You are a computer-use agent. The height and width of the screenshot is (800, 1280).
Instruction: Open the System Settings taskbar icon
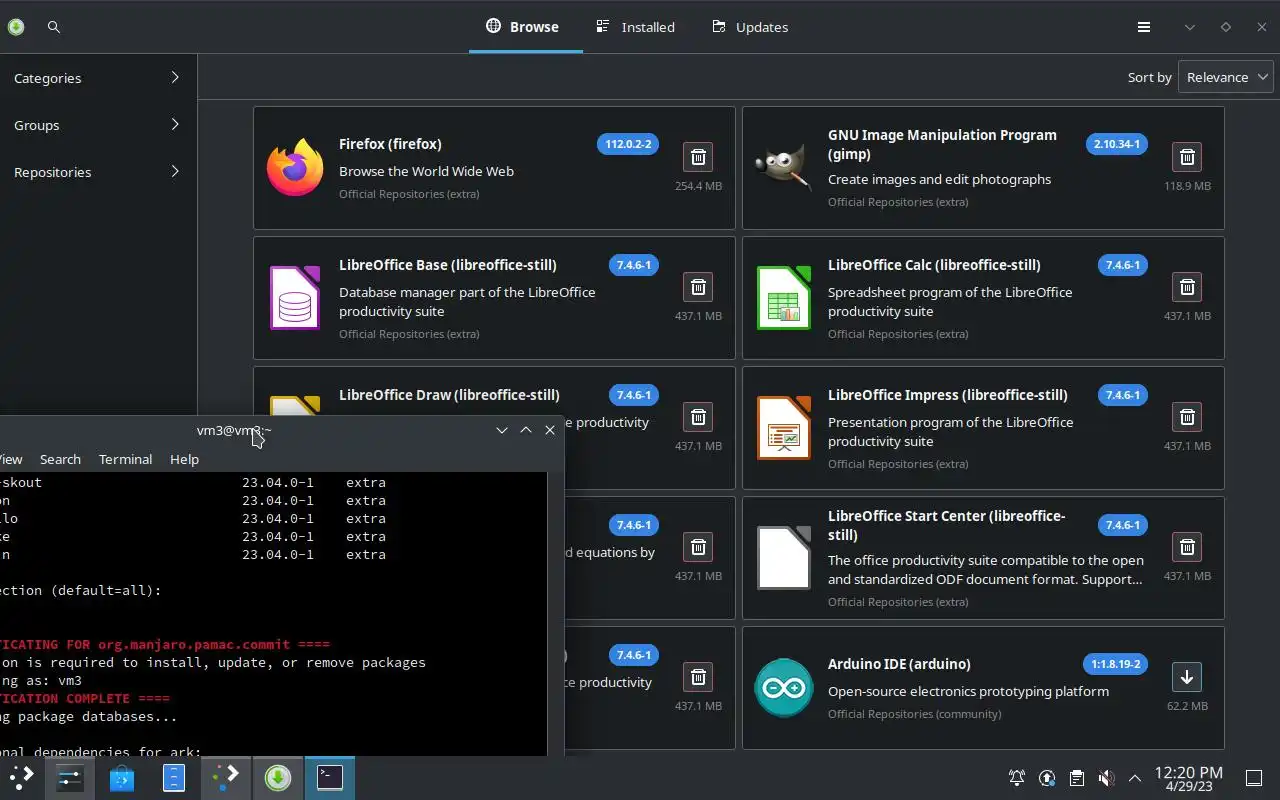pos(70,777)
